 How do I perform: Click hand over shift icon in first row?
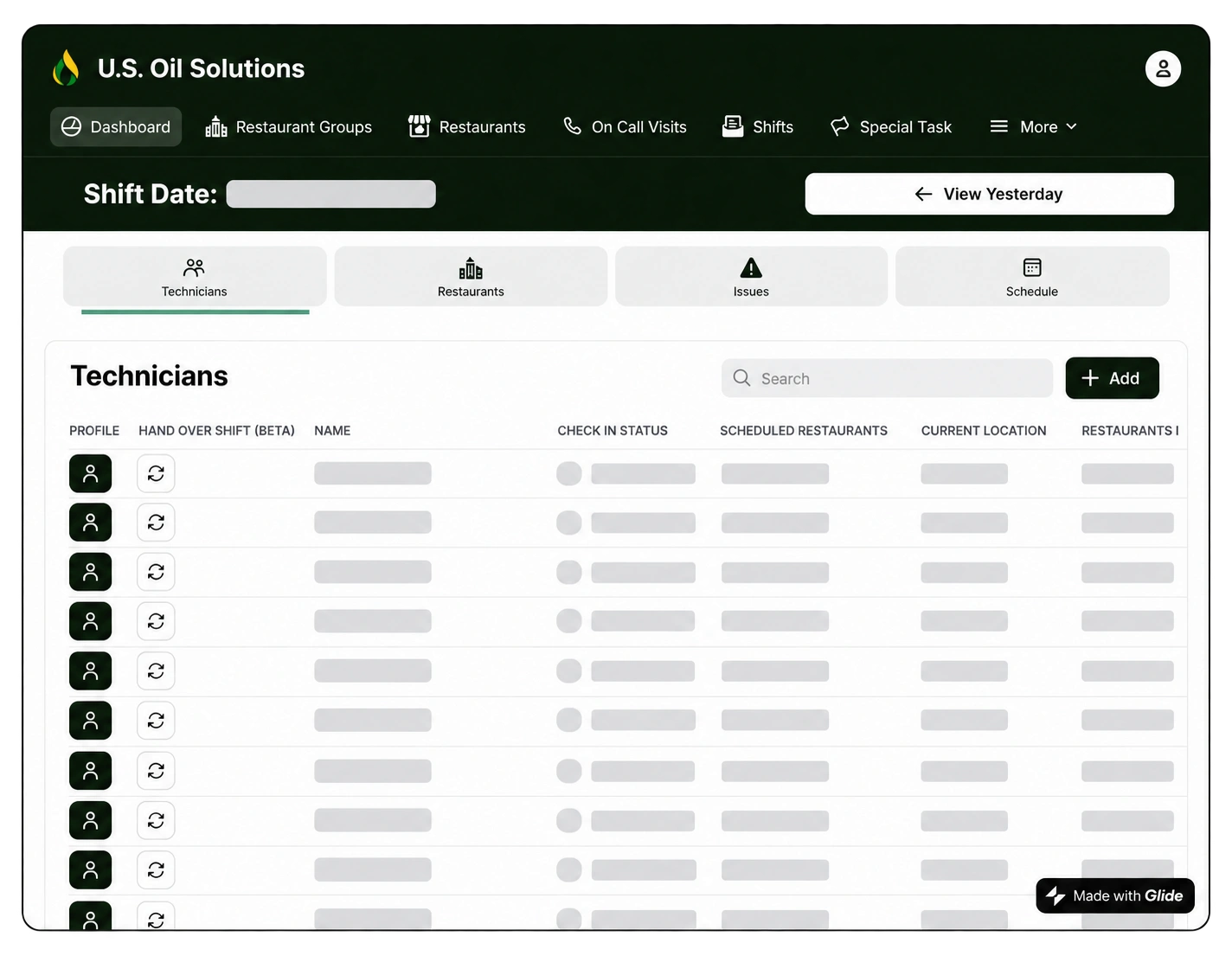tap(156, 473)
